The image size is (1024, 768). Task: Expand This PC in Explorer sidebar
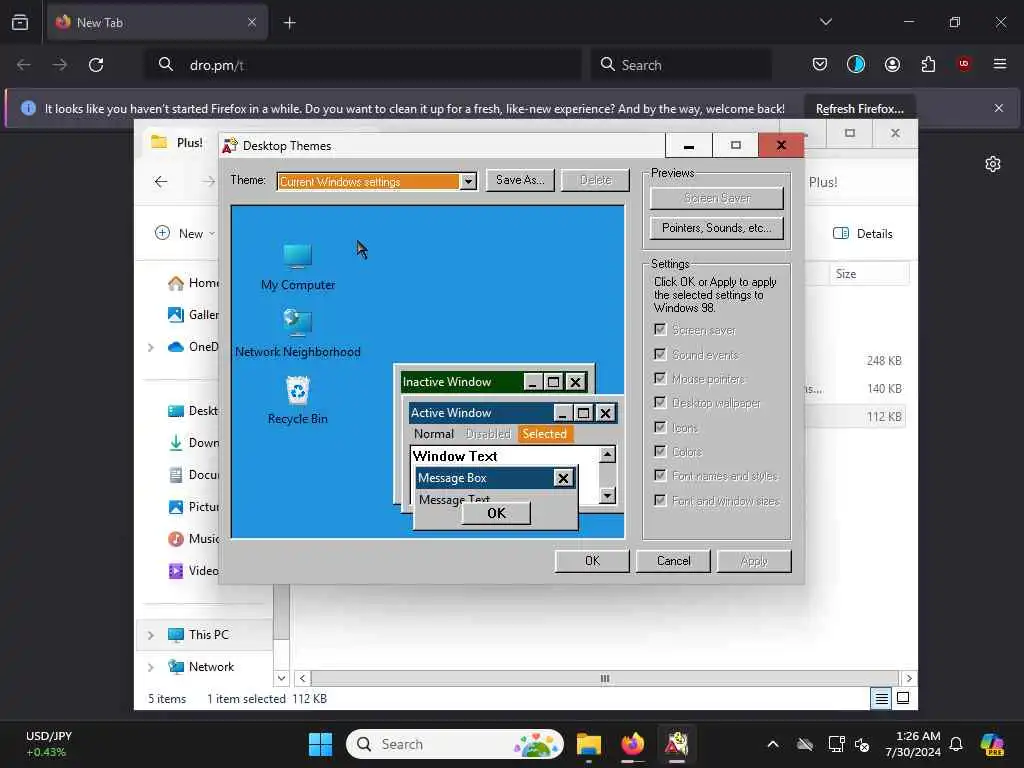coord(151,635)
